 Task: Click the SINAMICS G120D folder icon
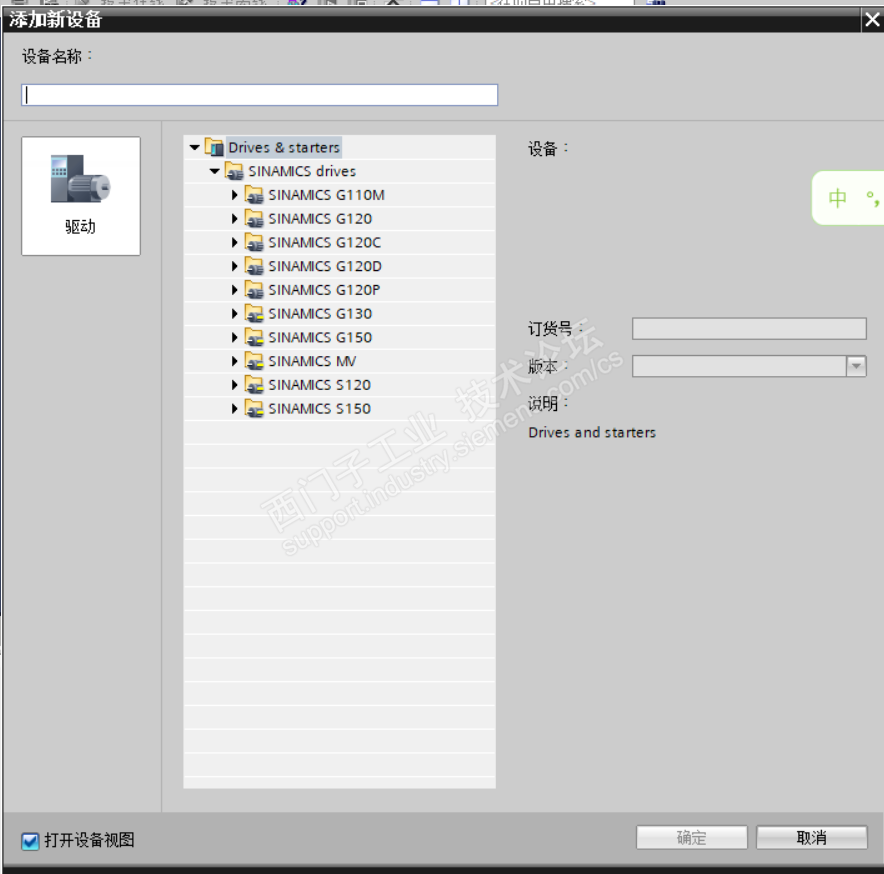point(254,266)
